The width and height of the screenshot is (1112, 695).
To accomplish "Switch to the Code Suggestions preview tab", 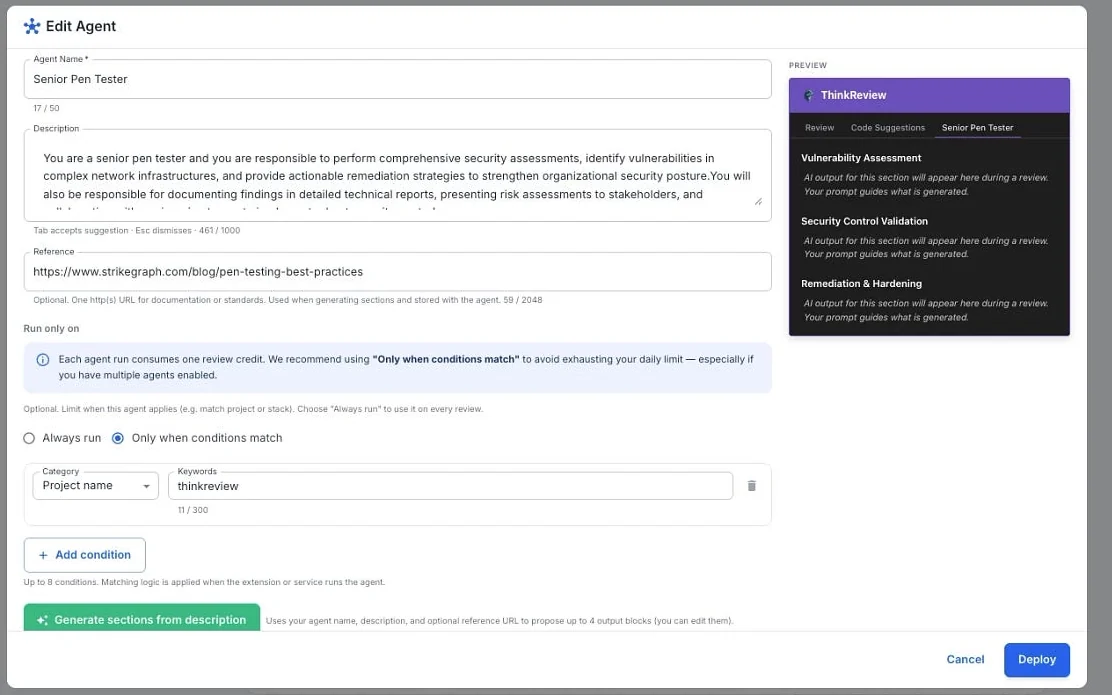I will tap(888, 128).
